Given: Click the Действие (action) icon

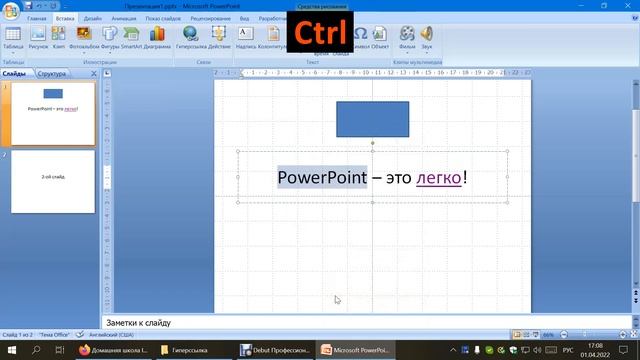Looking at the screenshot, I should click(x=219, y=33).
